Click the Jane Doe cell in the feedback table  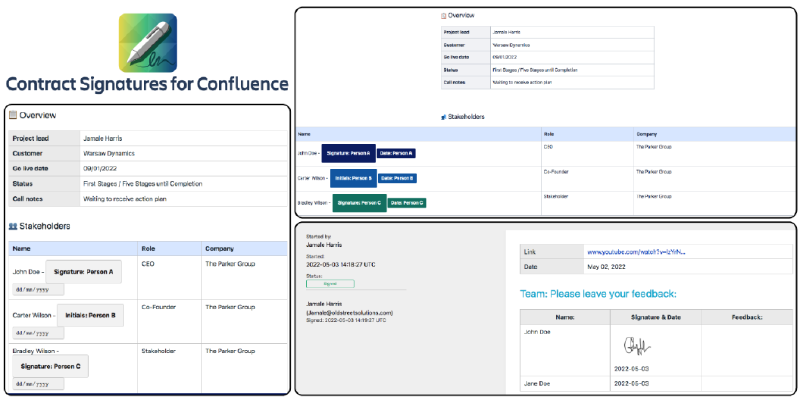(x=565, y=383)
